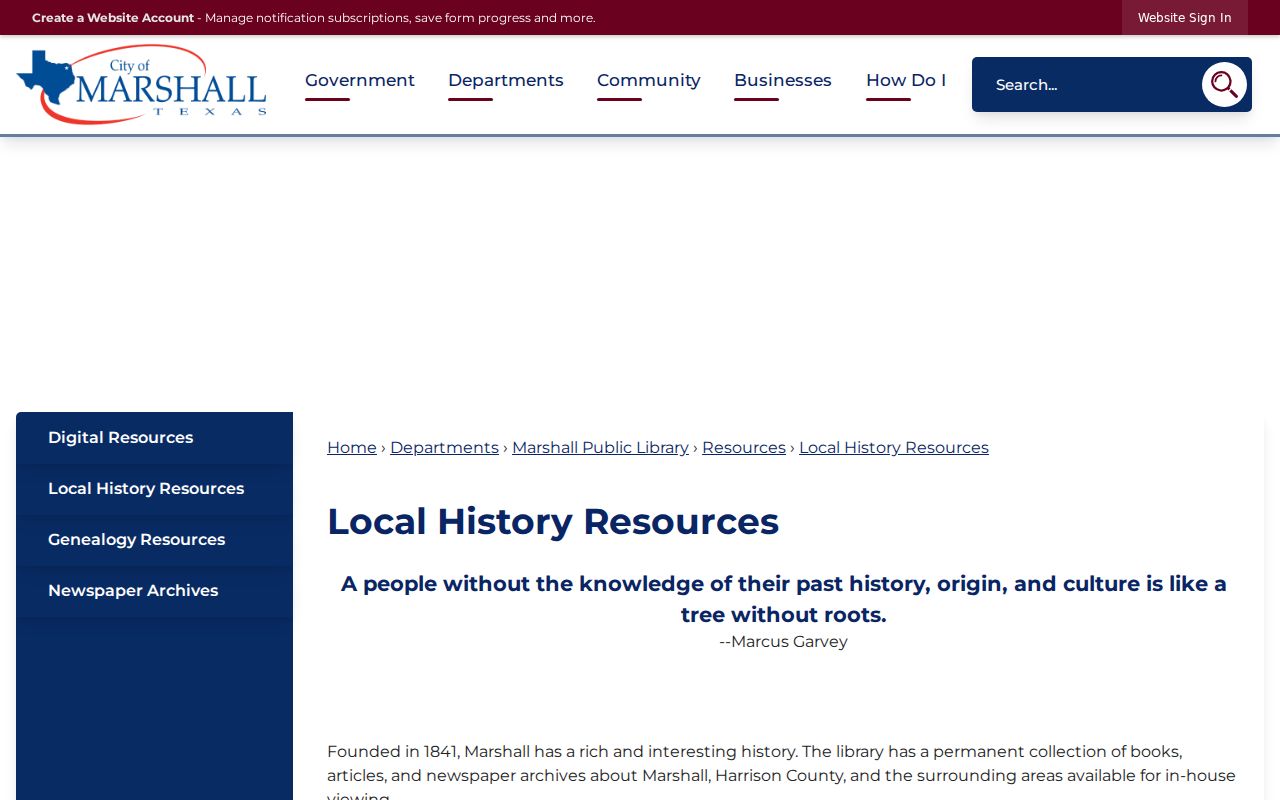Click the Local History Resources page heading
Image resolution: width=1280 pixels, height=800 pixels.
pyautogui.click(x=553, y=522)
